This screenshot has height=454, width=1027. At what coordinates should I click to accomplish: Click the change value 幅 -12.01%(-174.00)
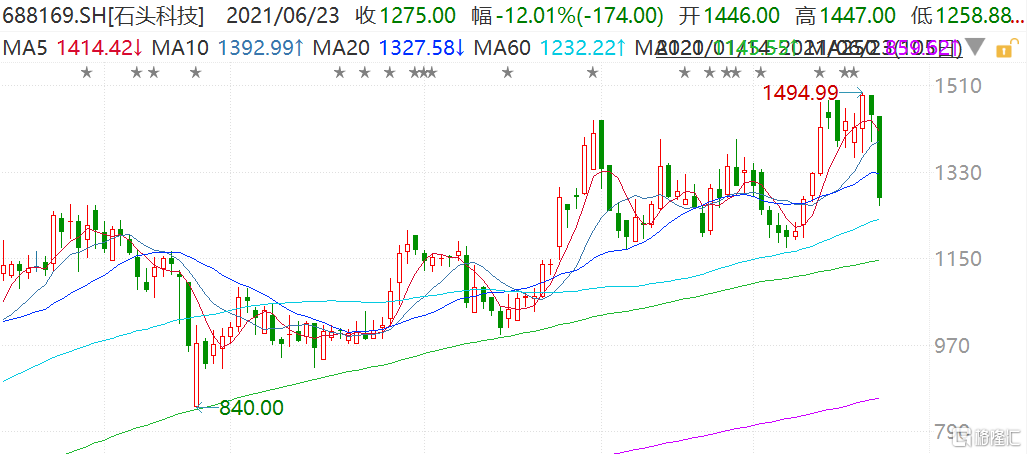(x=567, y=14)
